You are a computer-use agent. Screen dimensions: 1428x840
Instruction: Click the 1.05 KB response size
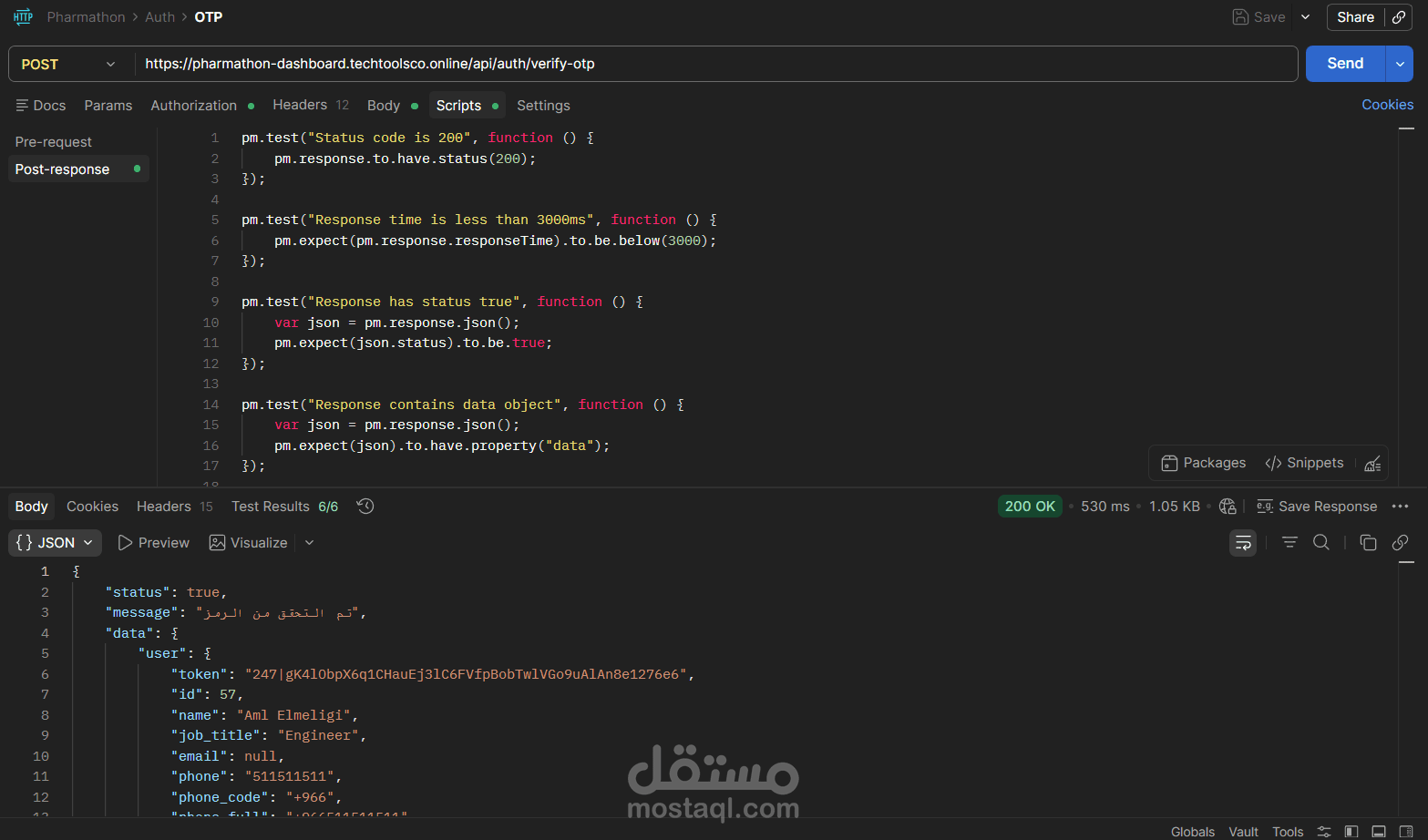1175,507
